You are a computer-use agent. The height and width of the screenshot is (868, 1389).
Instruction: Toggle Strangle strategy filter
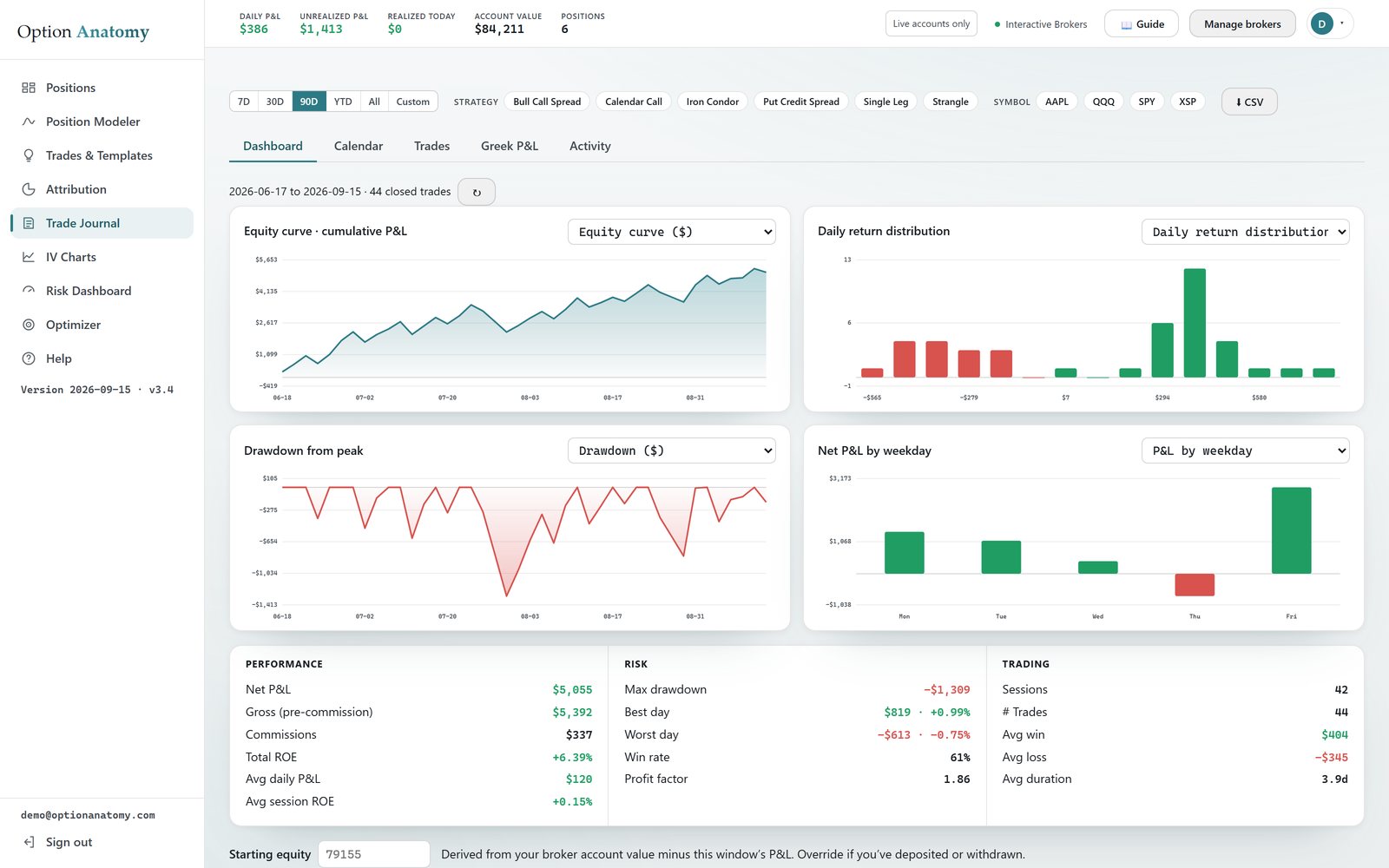point(951,102)
